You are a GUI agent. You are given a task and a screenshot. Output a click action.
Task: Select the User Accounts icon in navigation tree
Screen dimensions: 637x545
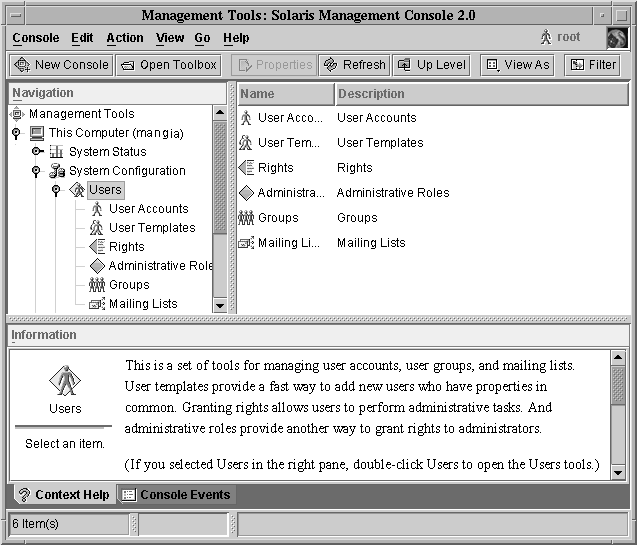(97, 209)
